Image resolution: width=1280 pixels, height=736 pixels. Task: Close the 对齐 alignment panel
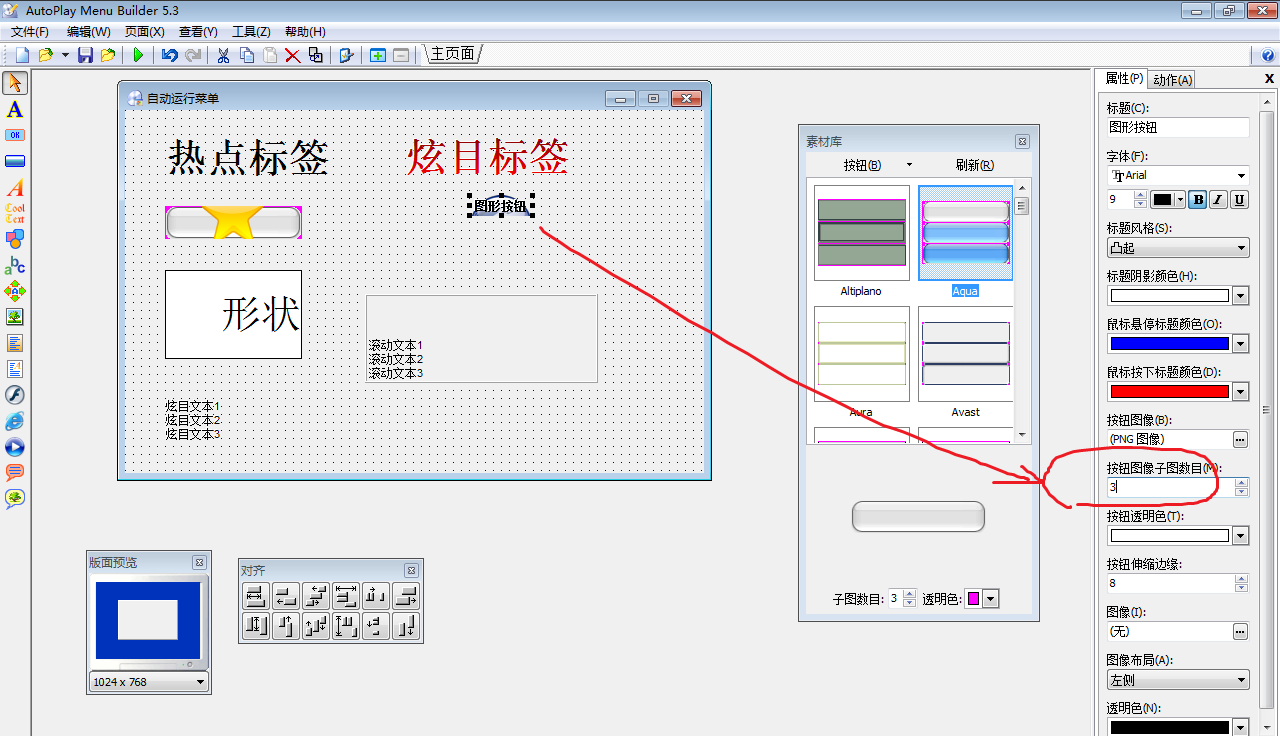[411, 570]
